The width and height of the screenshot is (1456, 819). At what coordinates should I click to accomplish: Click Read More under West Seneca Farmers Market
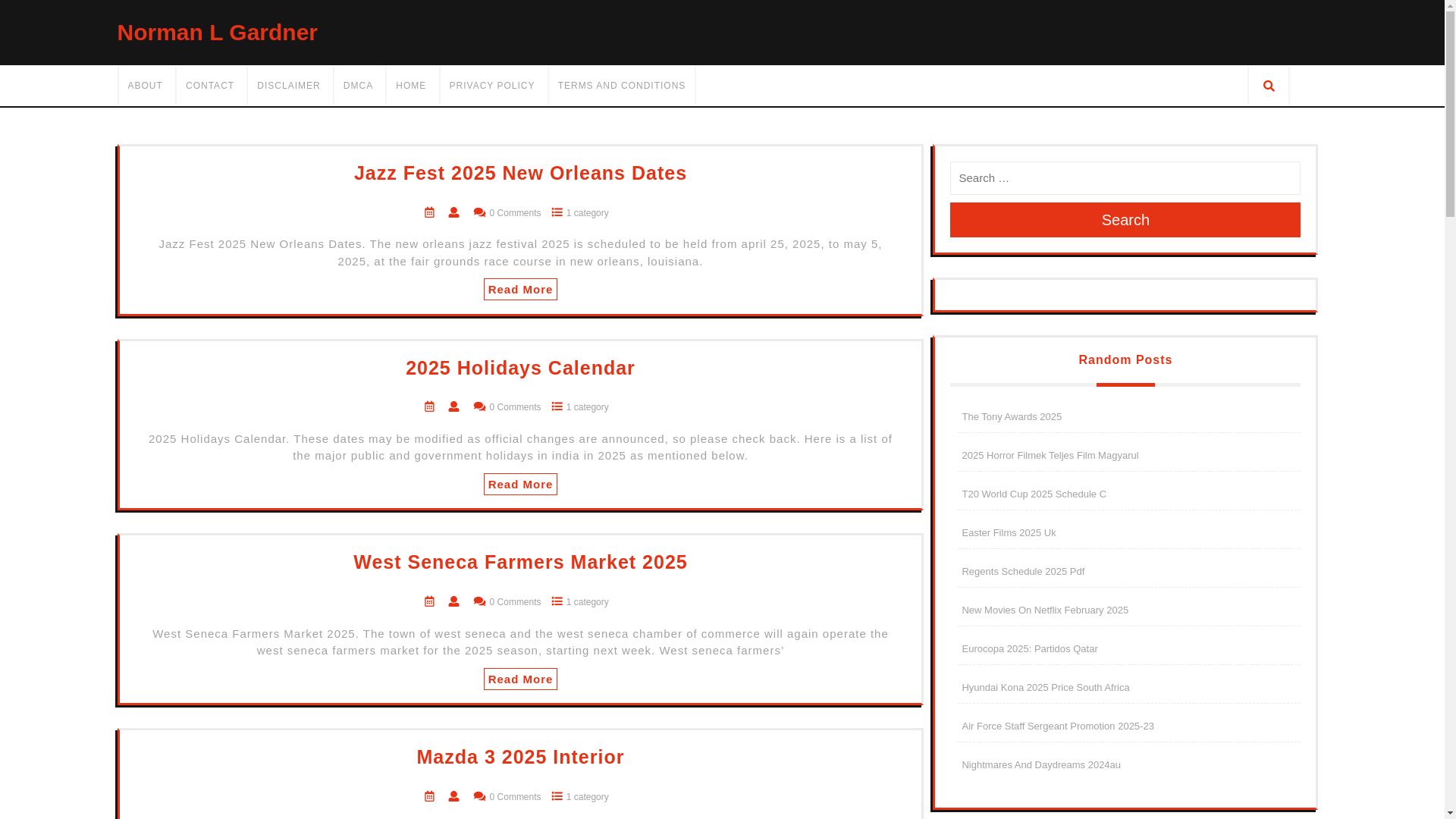point(520,679)
